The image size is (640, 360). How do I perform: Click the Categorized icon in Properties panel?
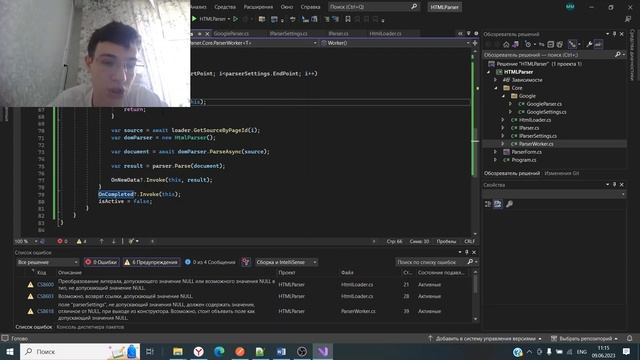pos(488,204)
